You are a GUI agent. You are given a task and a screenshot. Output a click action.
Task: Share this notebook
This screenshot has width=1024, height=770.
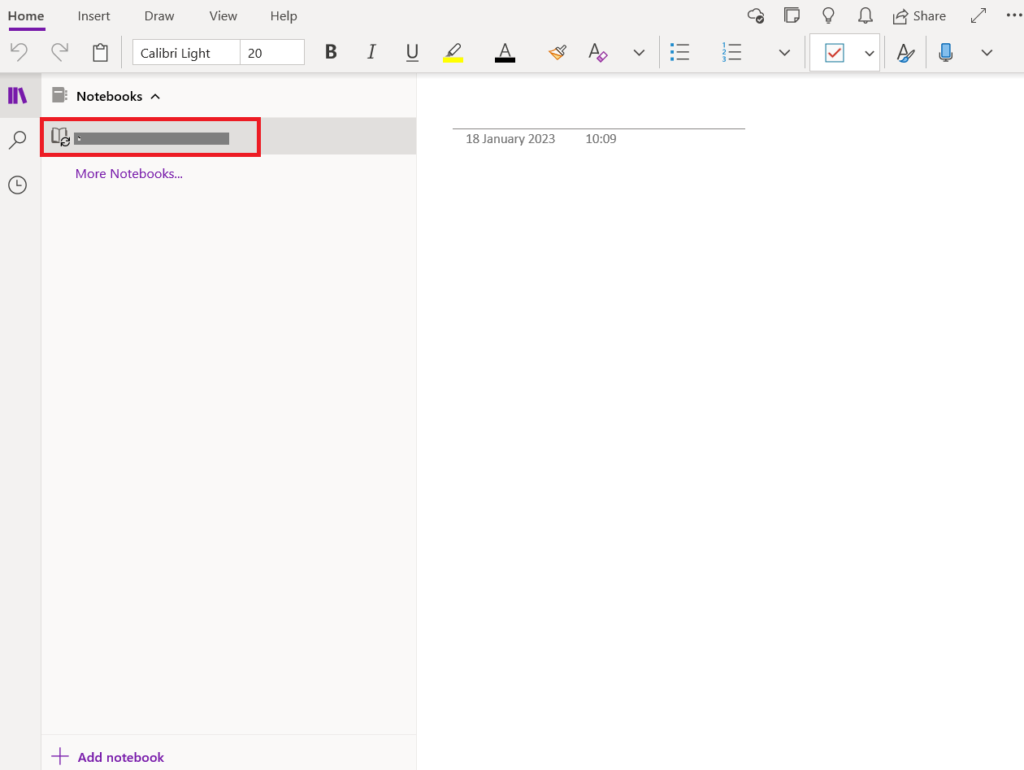[920, 16]
